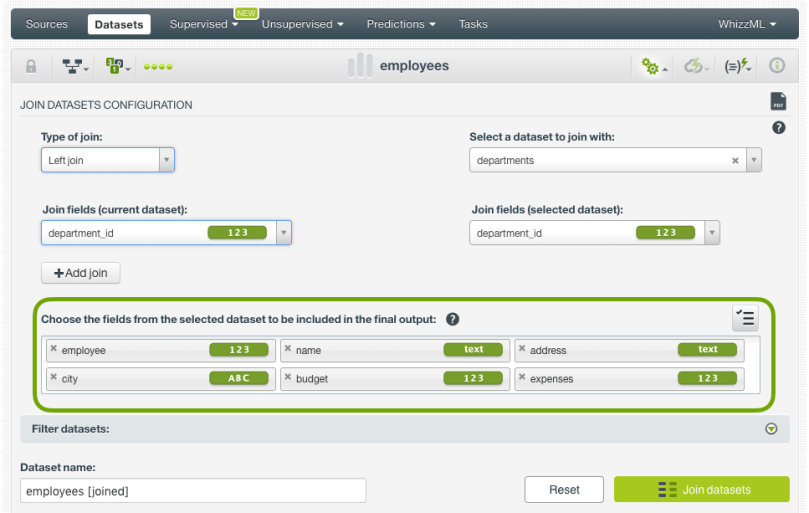The image size is (809, 513).
Task: Open the workflow tree icon menu
Action: coord(75,66)
